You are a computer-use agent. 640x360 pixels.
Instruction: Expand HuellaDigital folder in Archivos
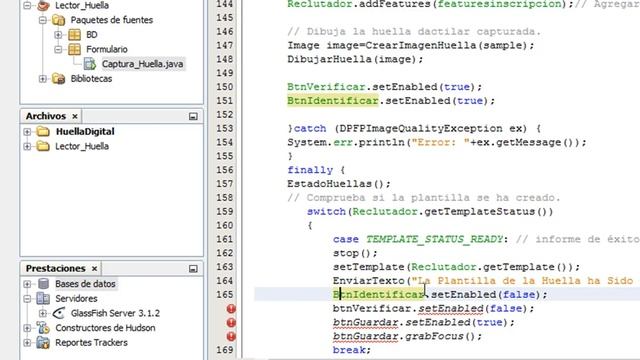27,132
